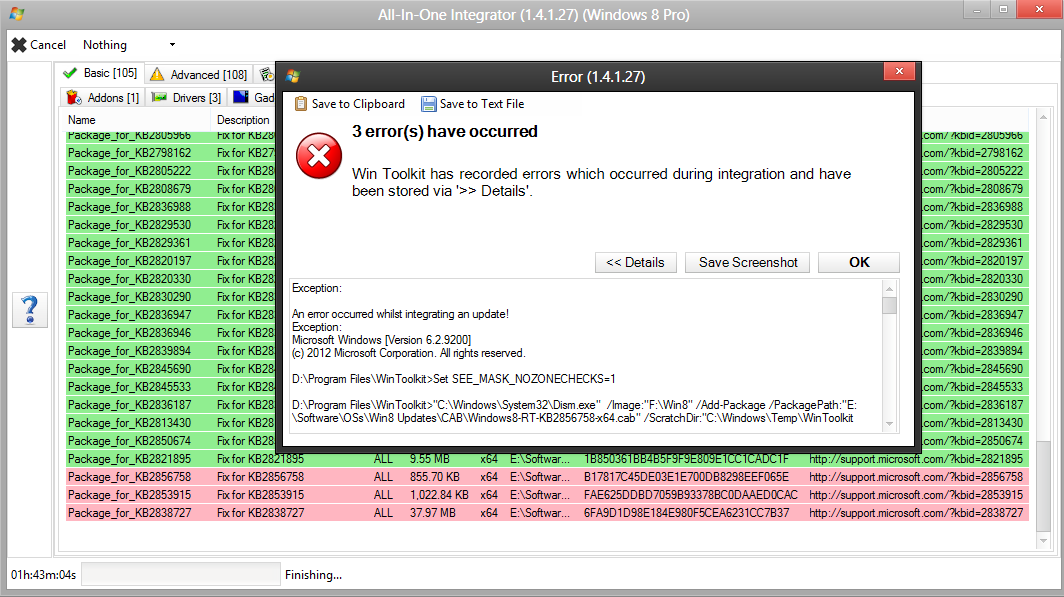Viewport: 1064px width, 597px height.
Task: Click the Finishing... status text
Action: [314, 575]
